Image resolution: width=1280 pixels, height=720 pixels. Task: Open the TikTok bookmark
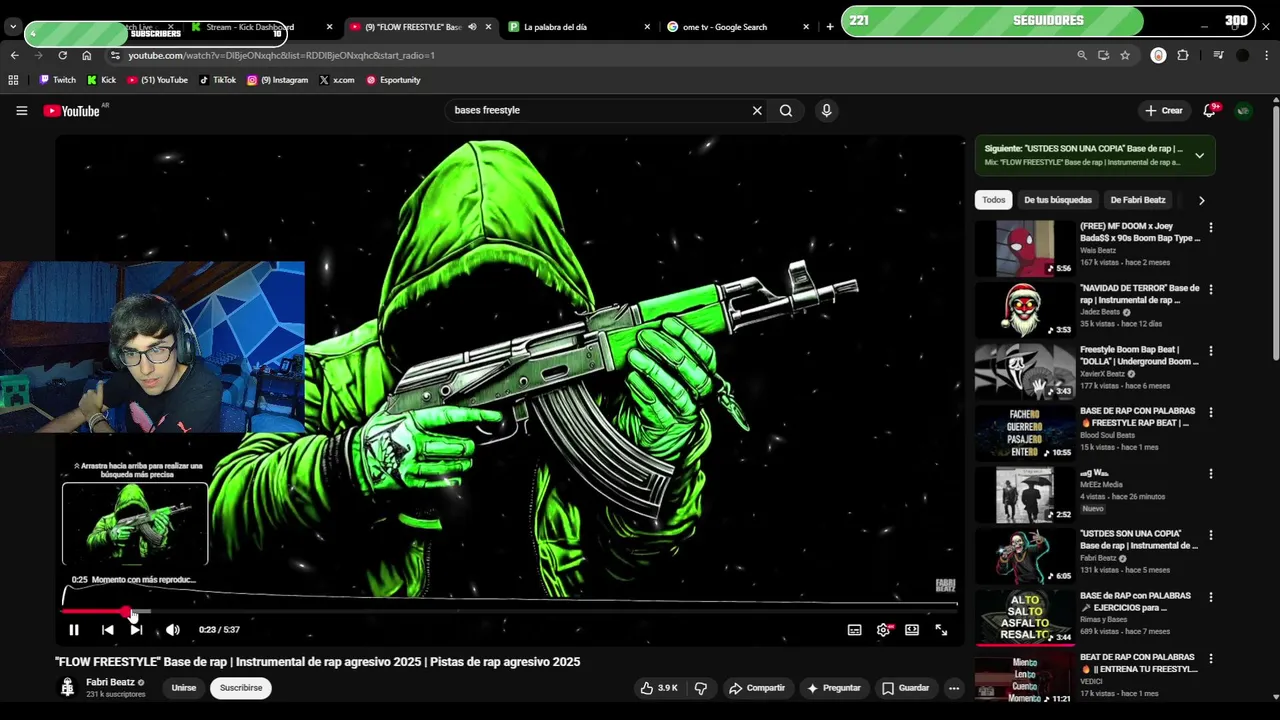click(x=217, y=80)
